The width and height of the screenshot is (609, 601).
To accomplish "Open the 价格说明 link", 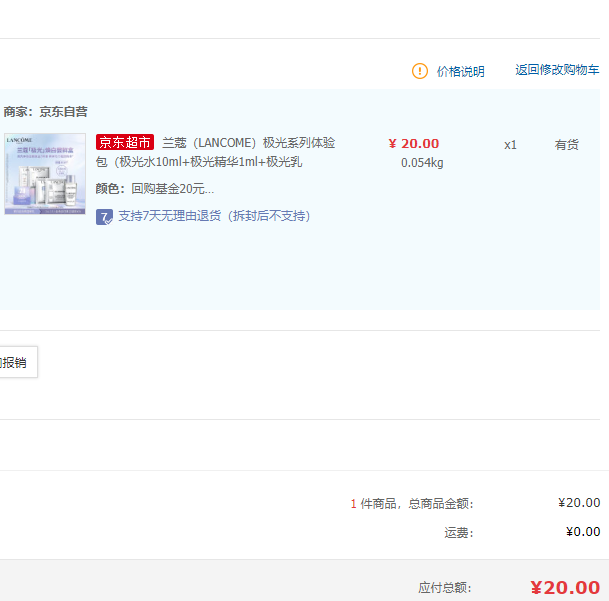I will (x=461, y=71).
